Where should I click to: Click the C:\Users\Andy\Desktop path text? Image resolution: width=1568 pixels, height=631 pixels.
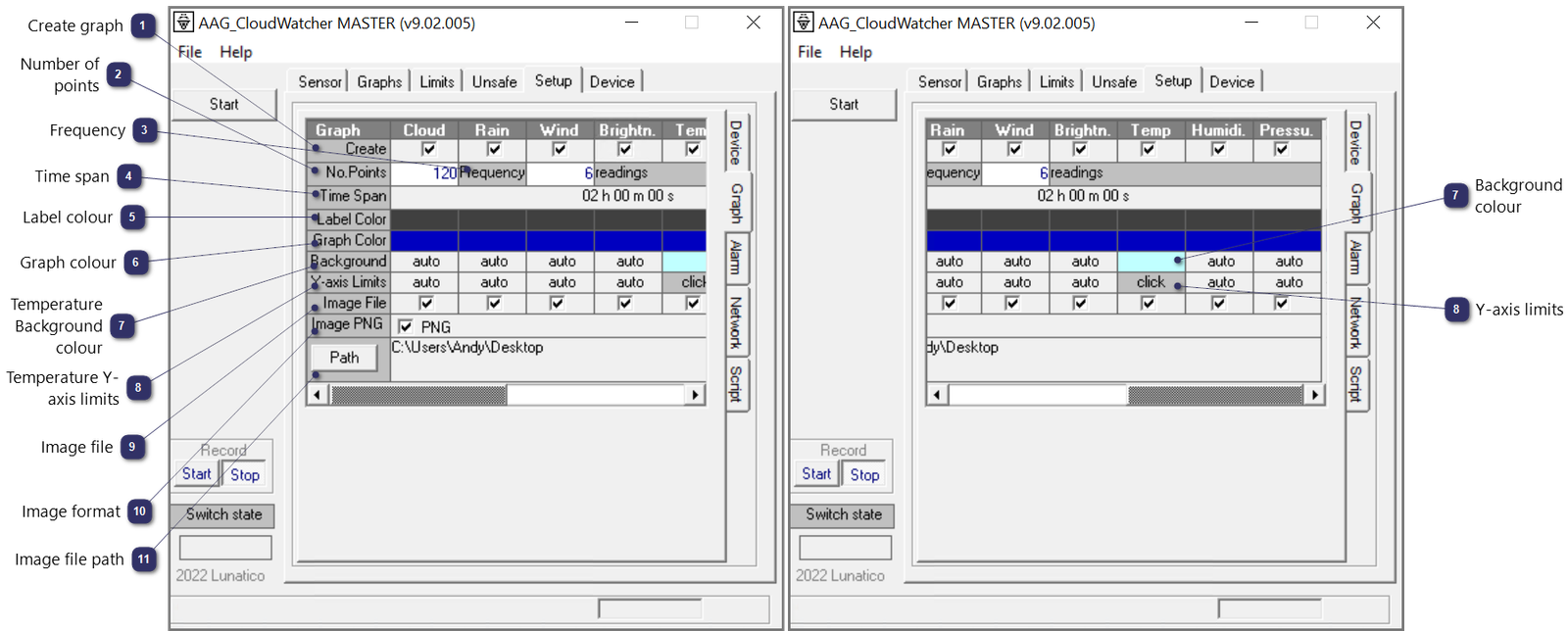pyautogui.click(x=467, y=347)
